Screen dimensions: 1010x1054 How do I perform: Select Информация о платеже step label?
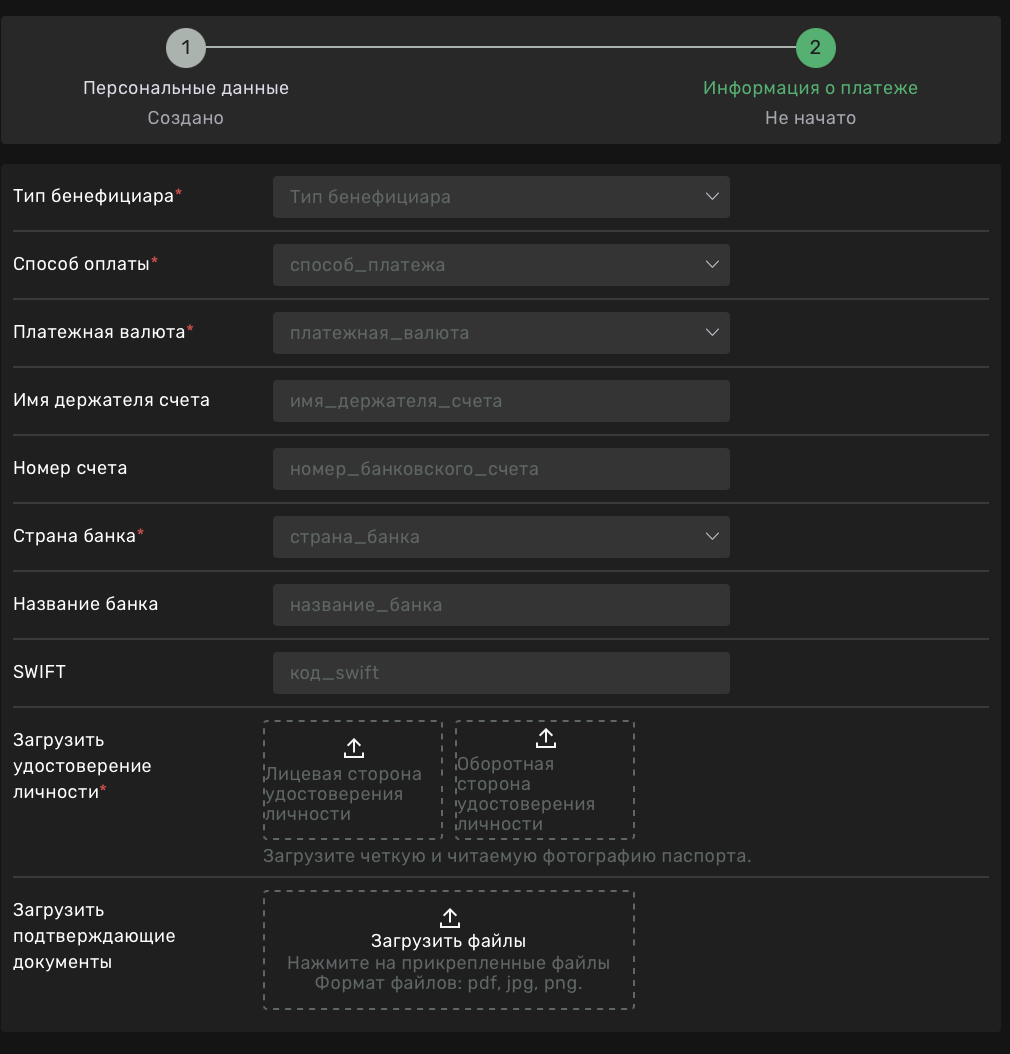(x=810, y=88)
